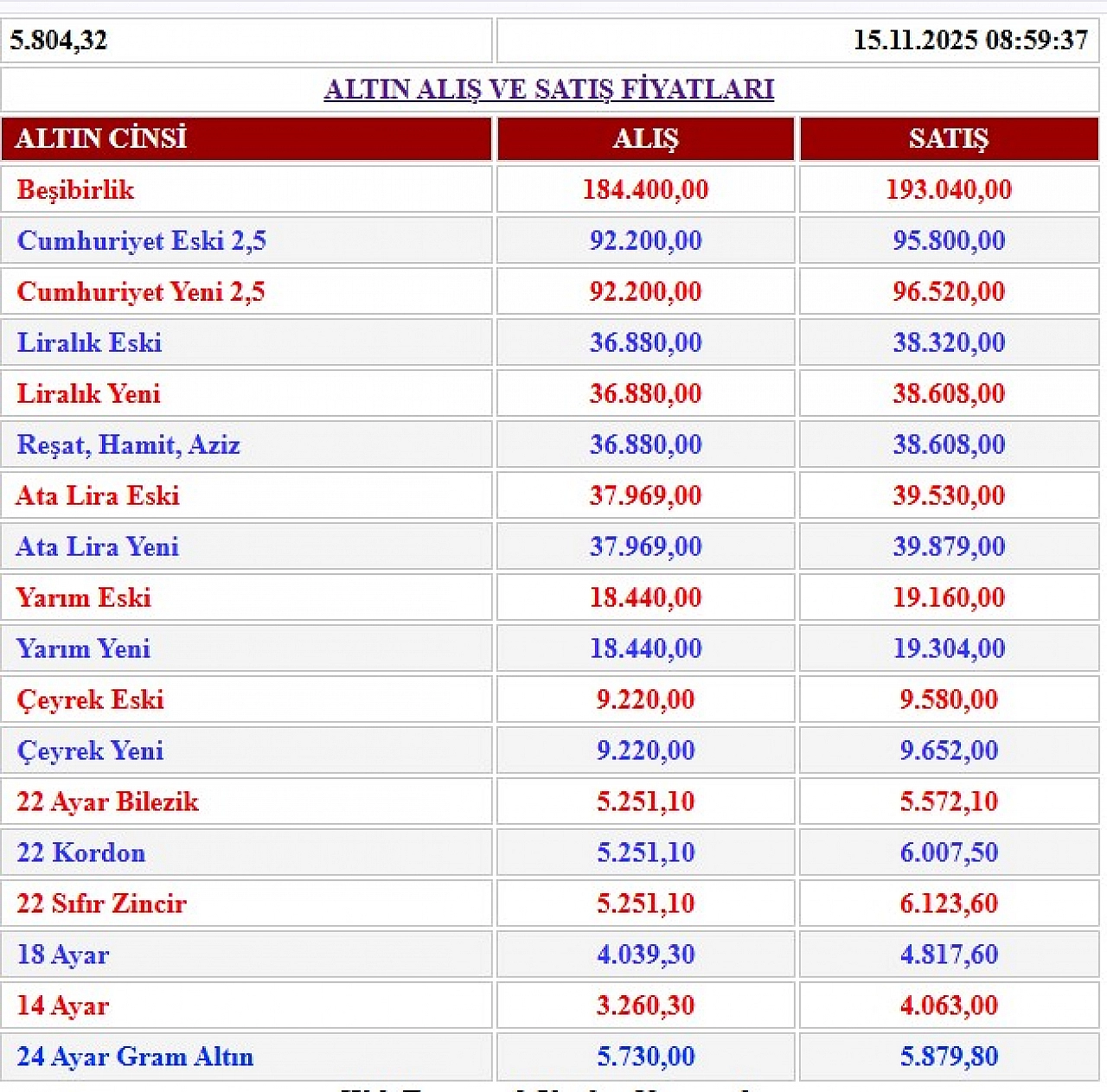Select Ata Lira Yeni selling price 39.879,00

pos(948,546)
